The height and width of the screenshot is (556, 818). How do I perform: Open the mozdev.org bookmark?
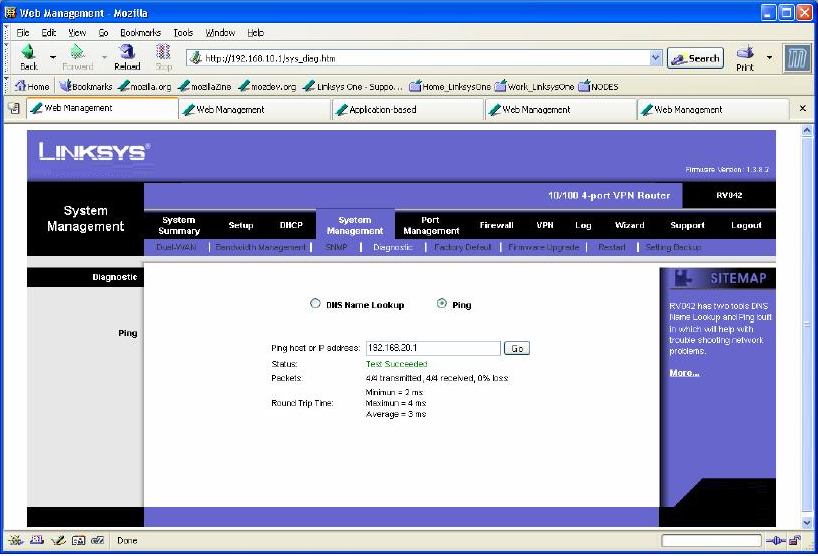[x=267, y=86]
